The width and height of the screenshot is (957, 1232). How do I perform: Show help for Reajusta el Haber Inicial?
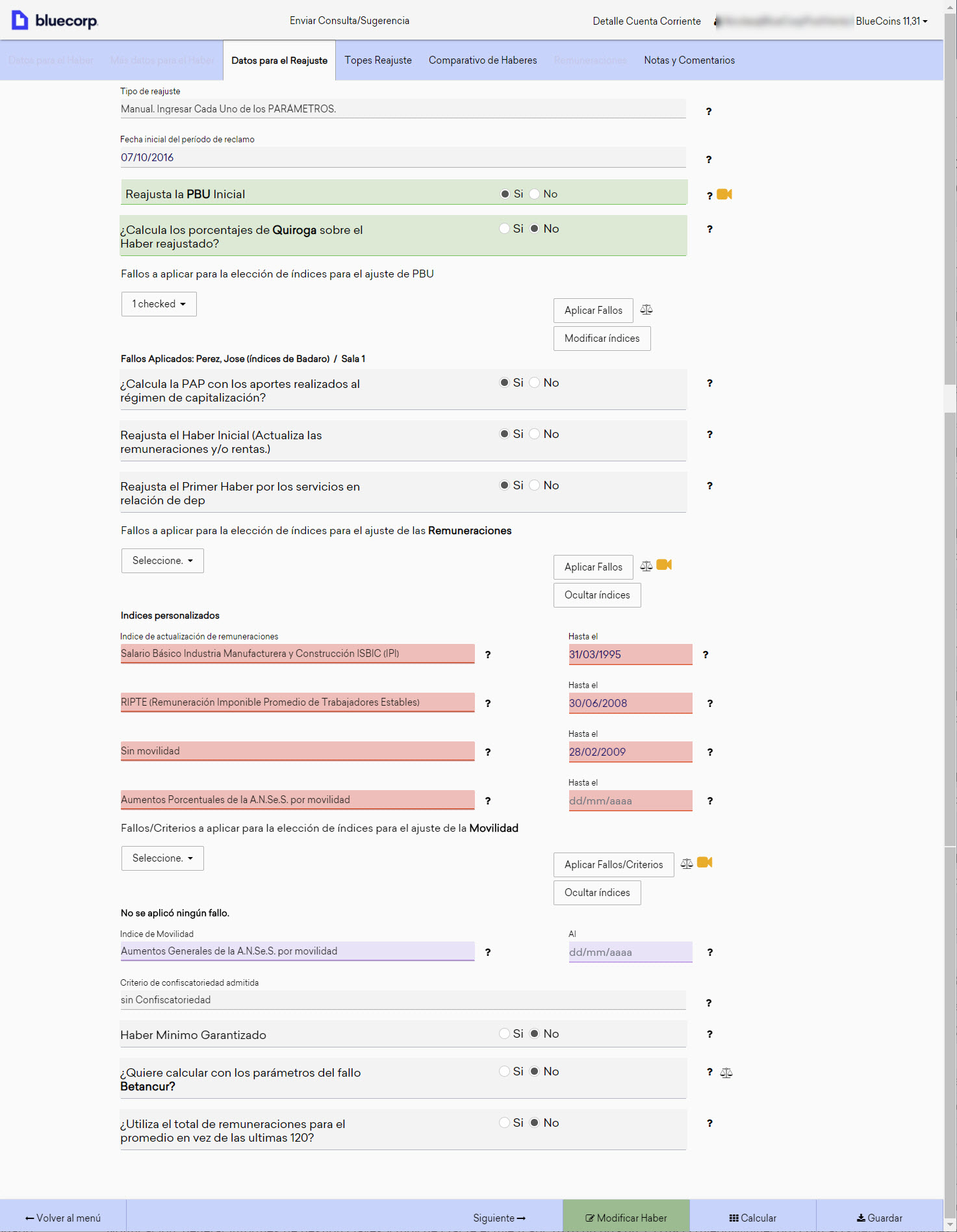[x=709, y=435]
